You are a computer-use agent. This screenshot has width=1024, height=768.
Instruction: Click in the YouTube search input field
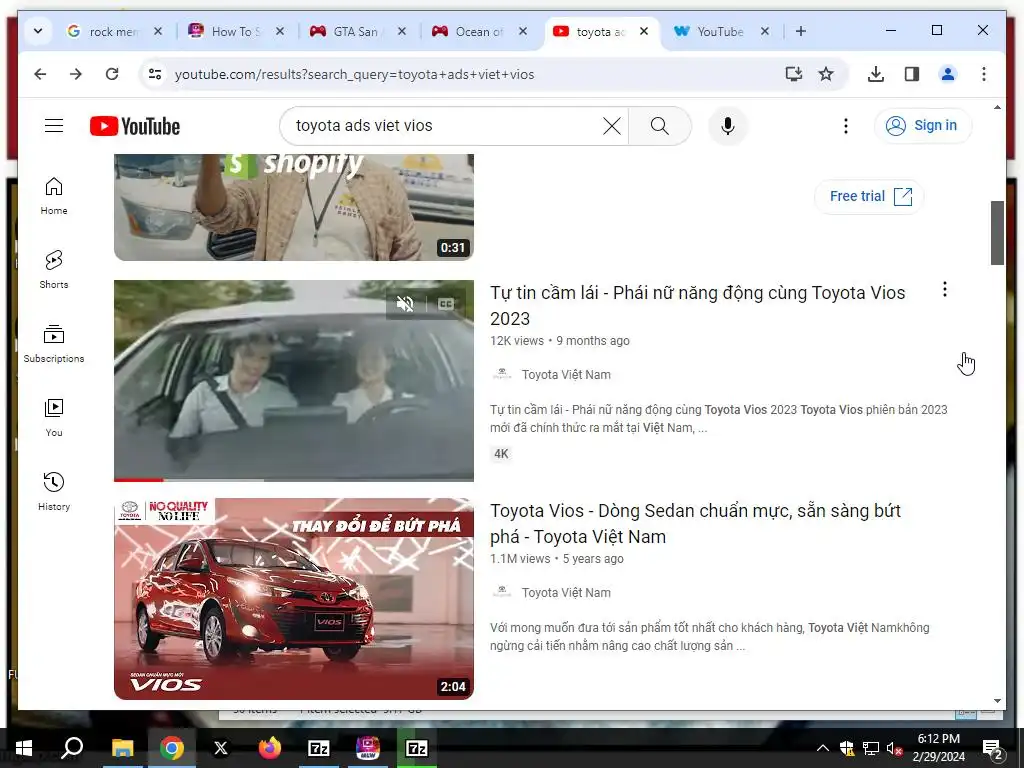pyautogui.click(x=446, y=125)
